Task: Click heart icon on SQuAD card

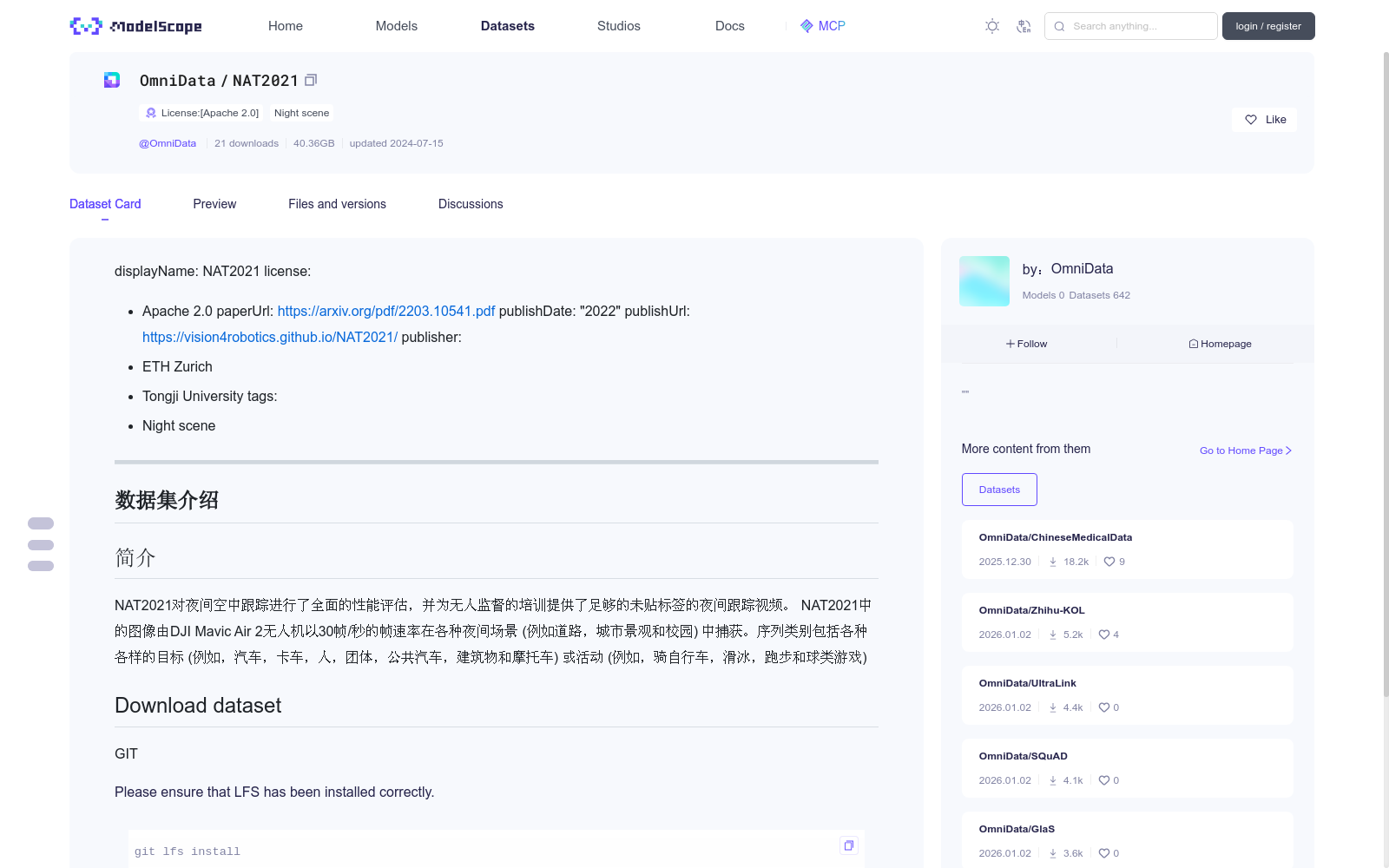Action: coord(1104,780)
